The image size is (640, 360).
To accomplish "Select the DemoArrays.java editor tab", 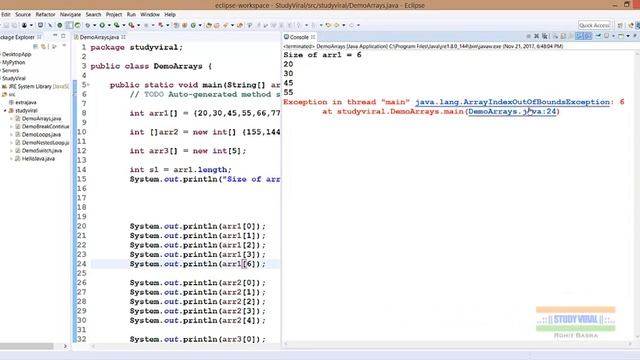I will (100, 37).
